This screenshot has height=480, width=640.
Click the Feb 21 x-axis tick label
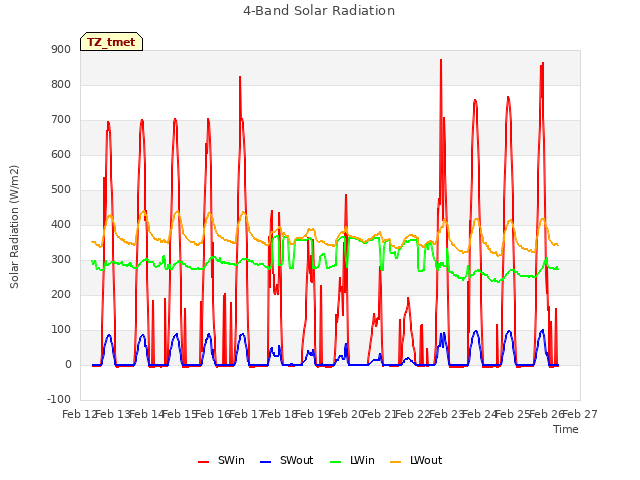[380, 414]
